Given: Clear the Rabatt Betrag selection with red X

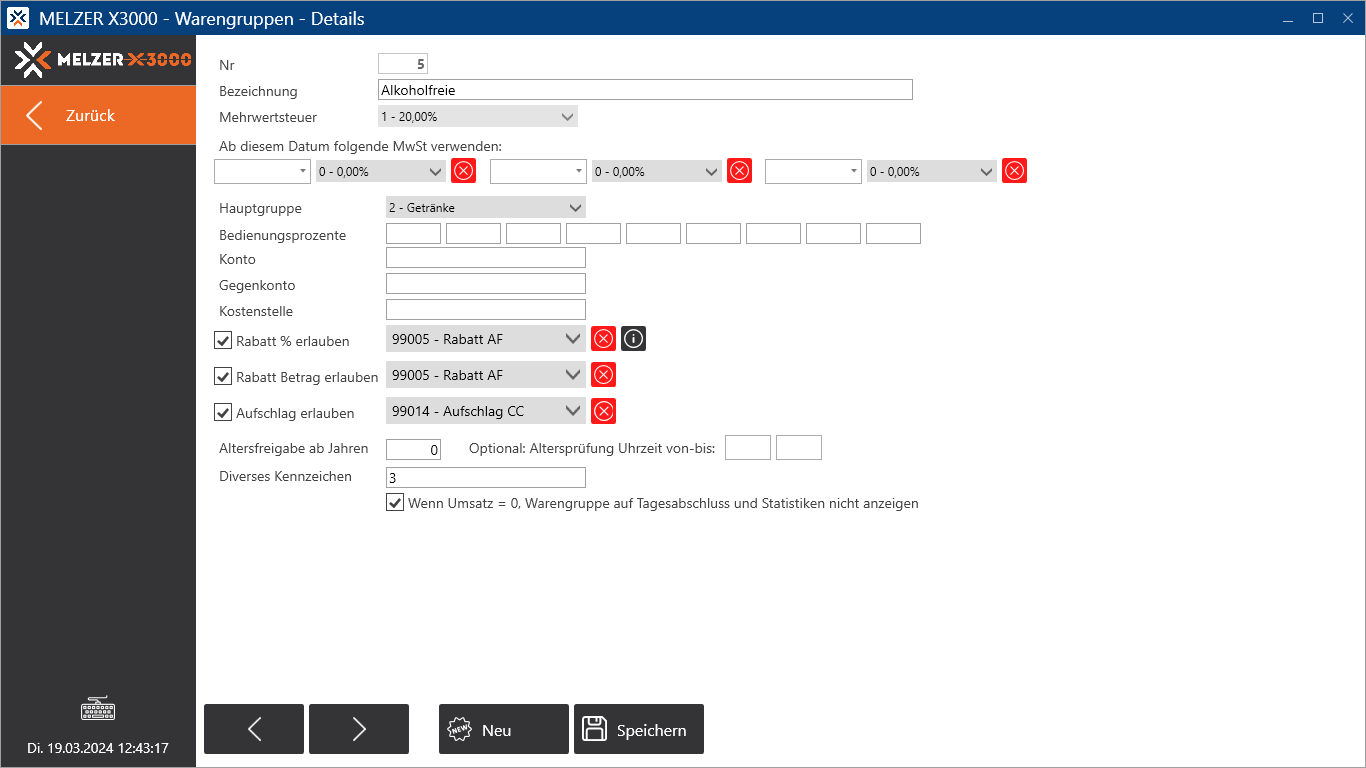Looking at the screenshot, I should 603,375.
